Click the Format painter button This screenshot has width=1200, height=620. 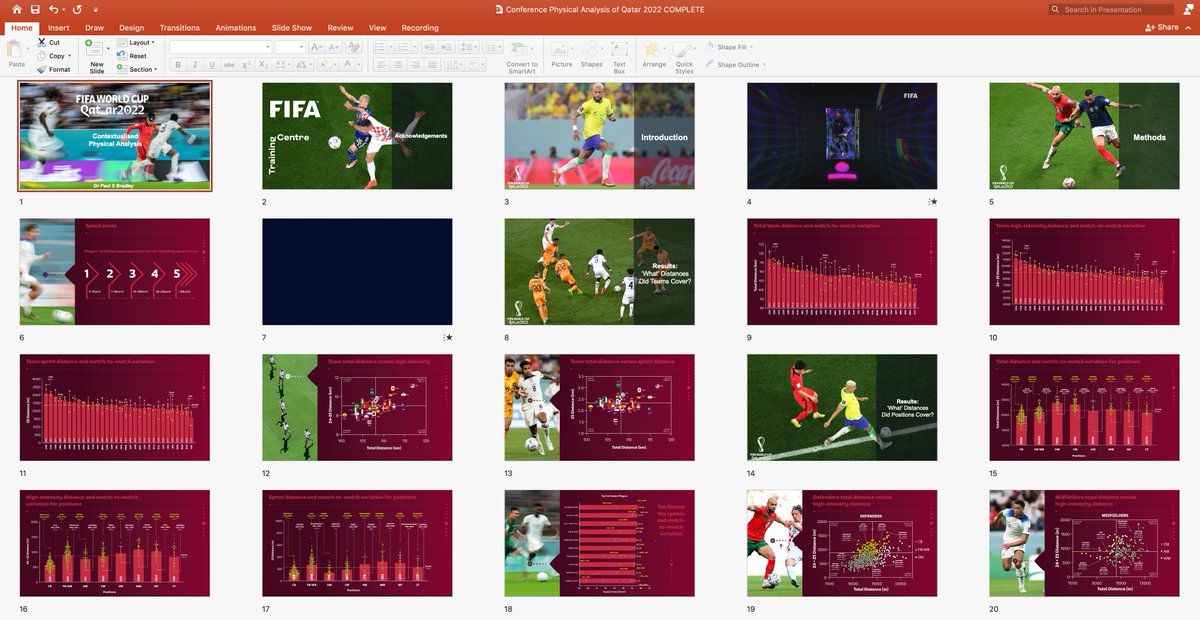(x=53, y=69)
